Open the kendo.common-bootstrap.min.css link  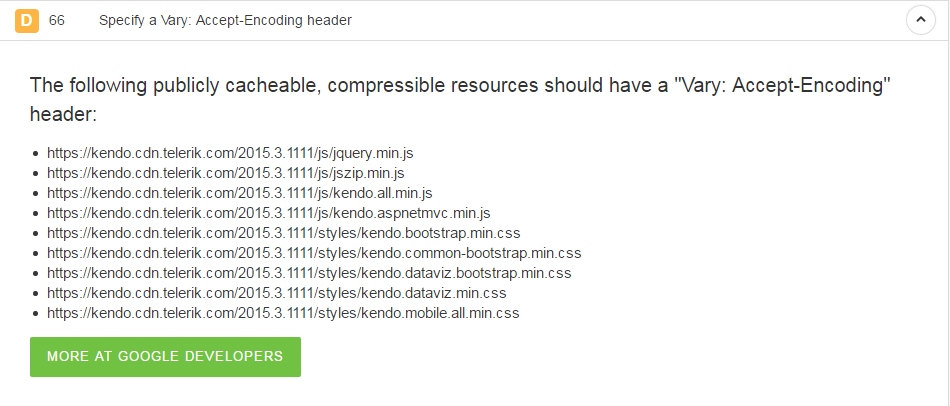[314, 253]
